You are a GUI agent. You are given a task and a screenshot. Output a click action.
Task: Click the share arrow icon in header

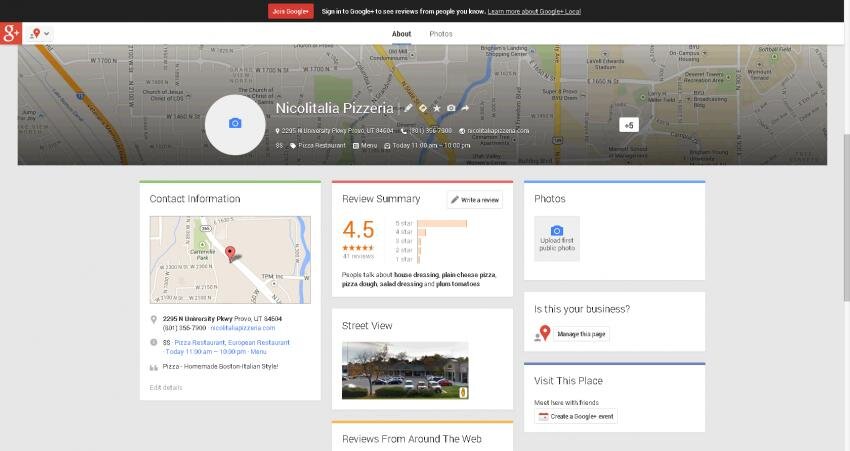pos(465,108)
